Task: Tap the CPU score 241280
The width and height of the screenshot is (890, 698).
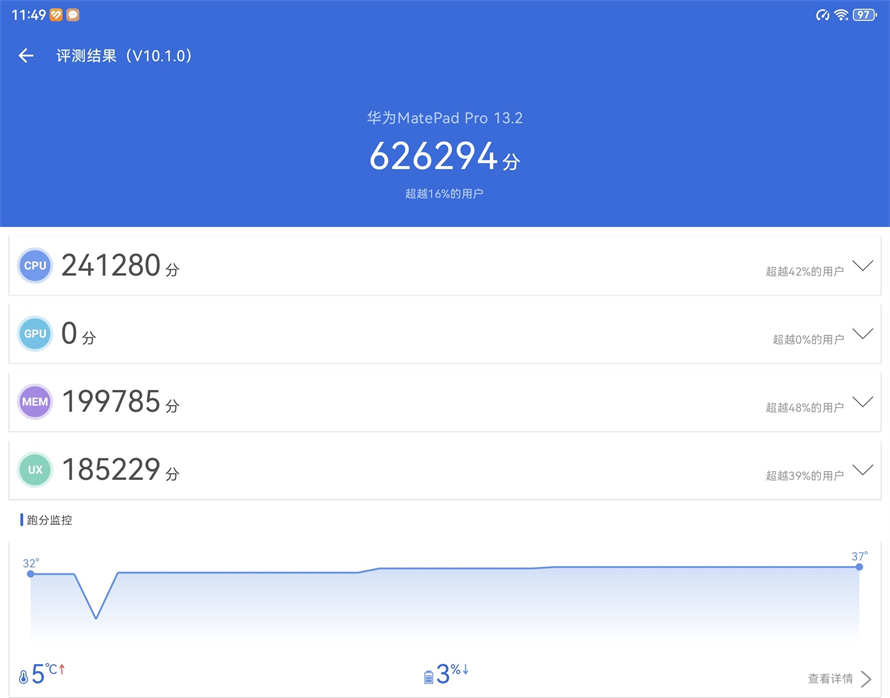Action: [111, 266]
